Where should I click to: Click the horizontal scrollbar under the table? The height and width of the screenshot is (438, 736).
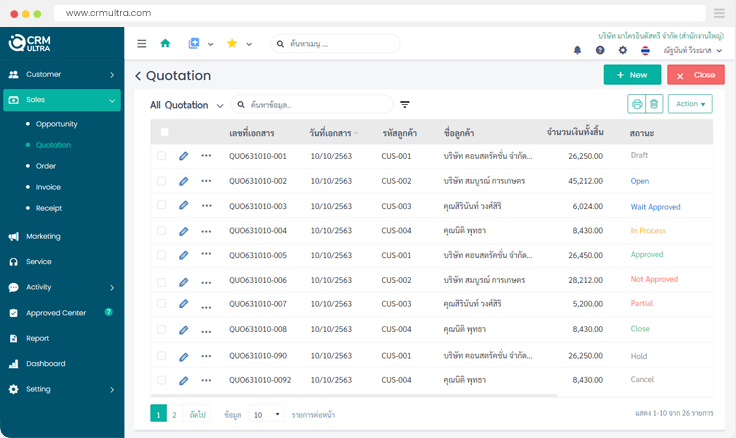[354, 396]
